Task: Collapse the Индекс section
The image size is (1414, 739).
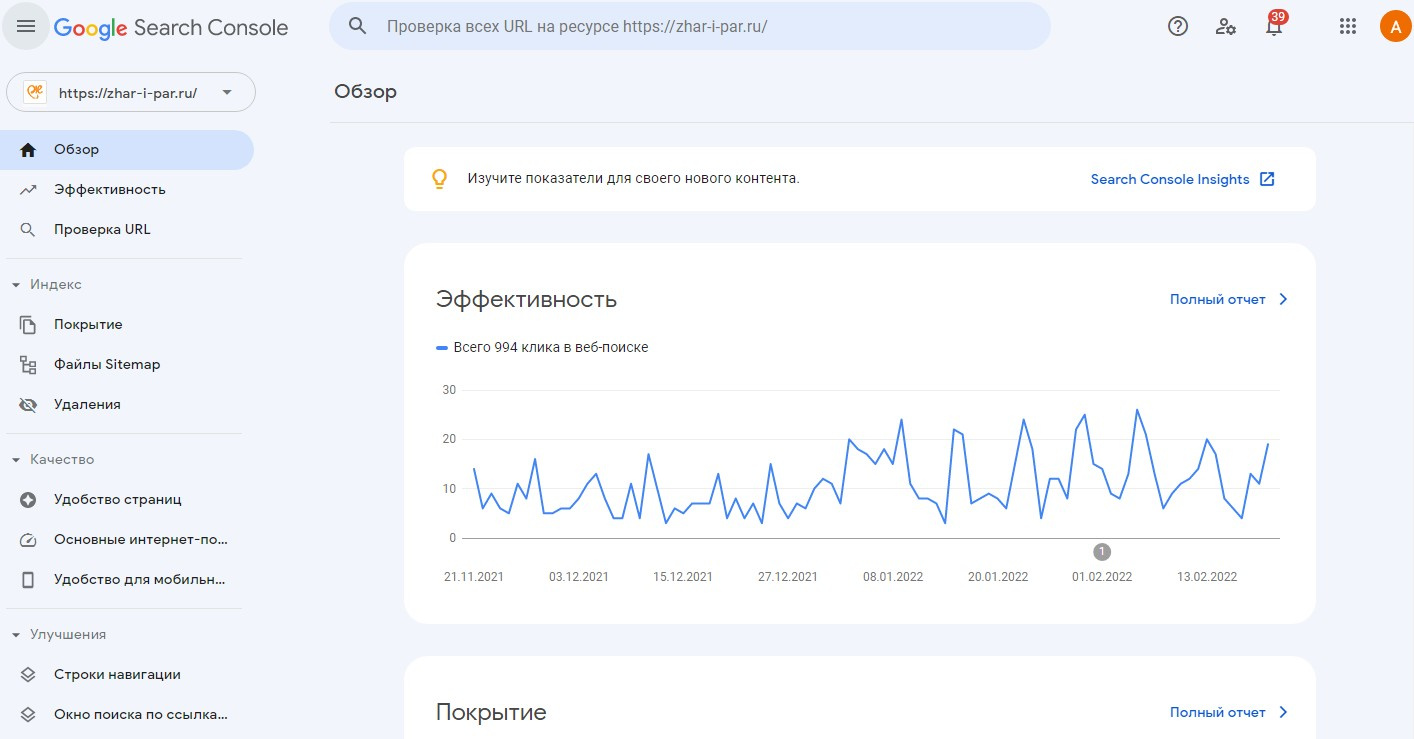Action: [16, 285]
